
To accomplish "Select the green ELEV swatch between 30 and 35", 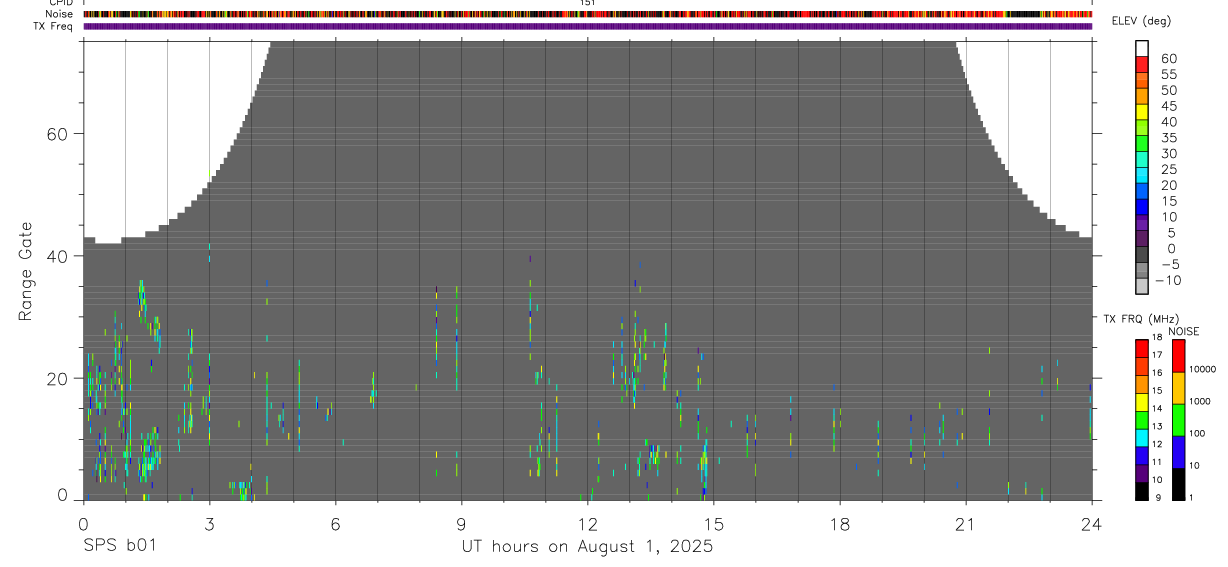I will point(1142,143).
